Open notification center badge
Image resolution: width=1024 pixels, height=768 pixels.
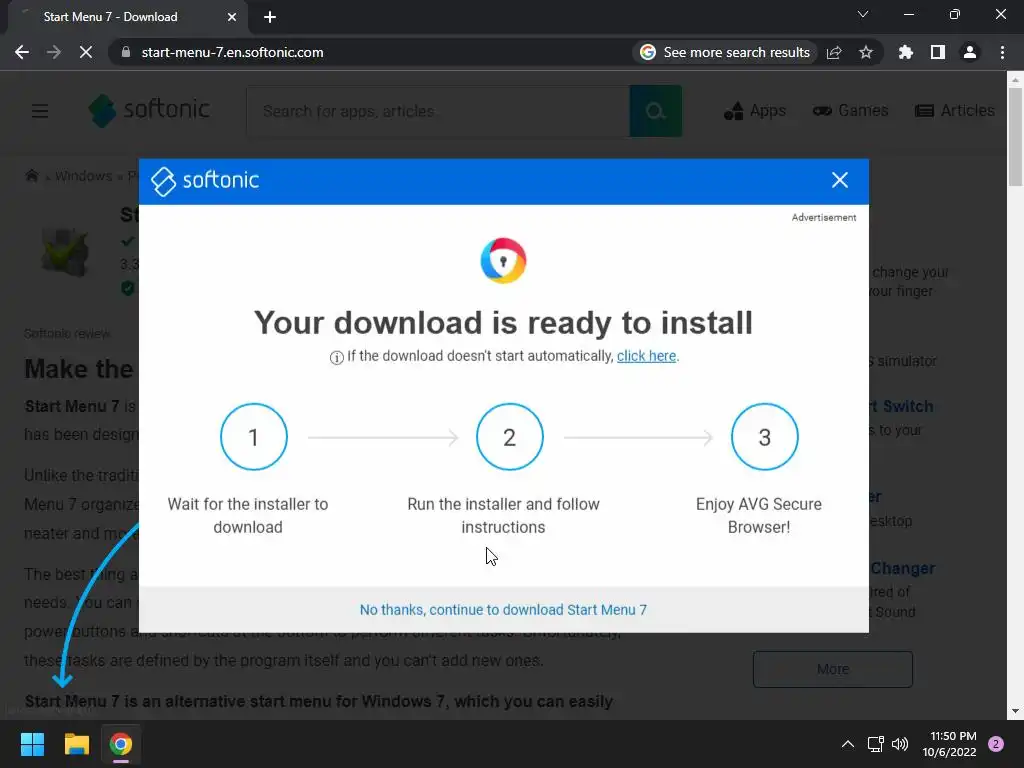pos(996,744)
